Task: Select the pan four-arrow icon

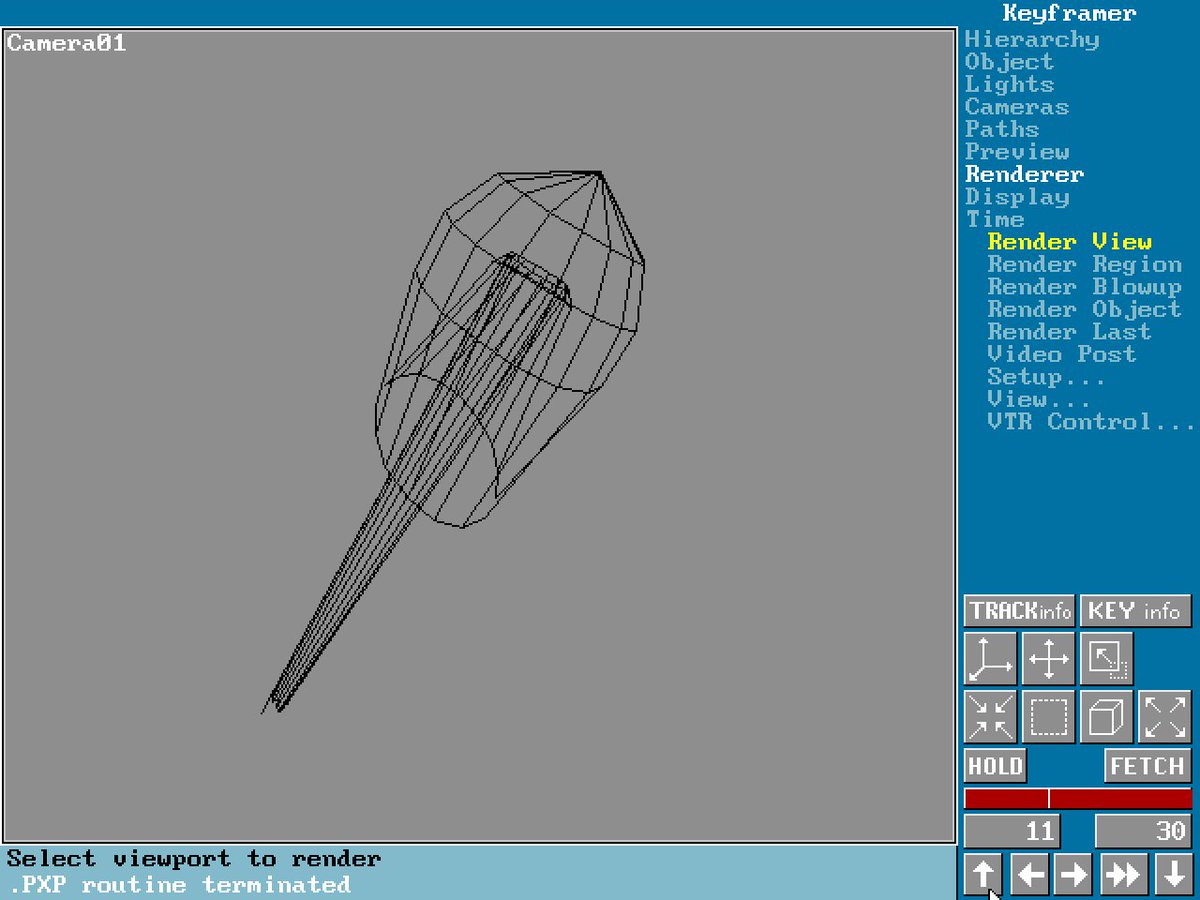Action: pos(1048,658)
